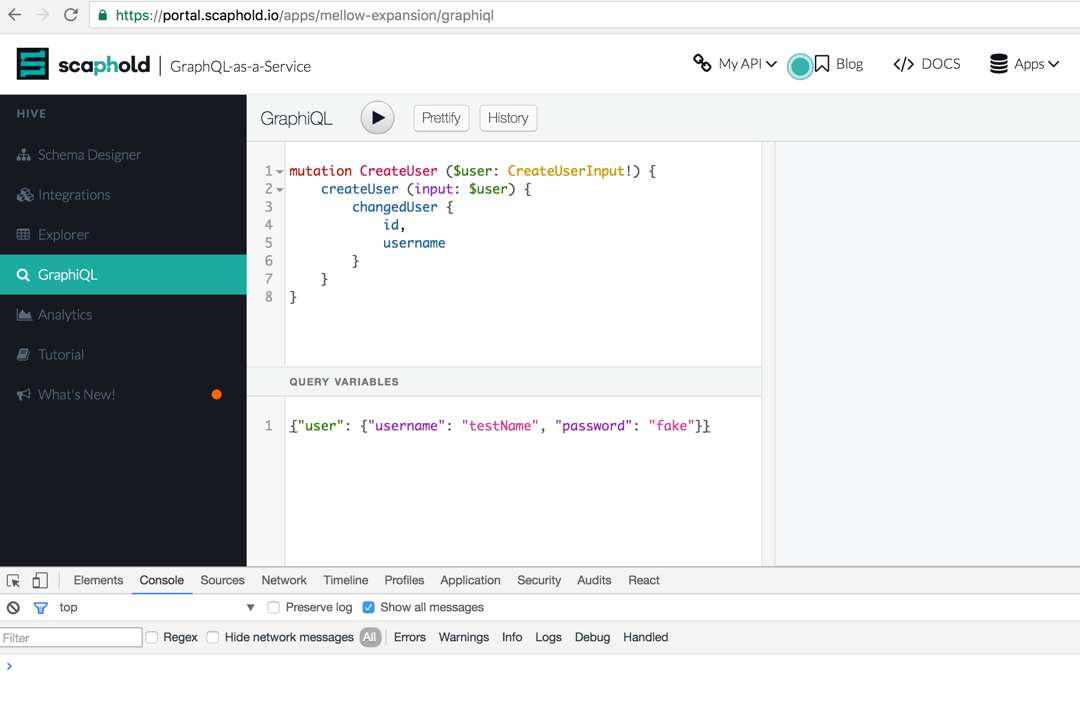Click the green secure lock icon

click(x=103, y=15)
